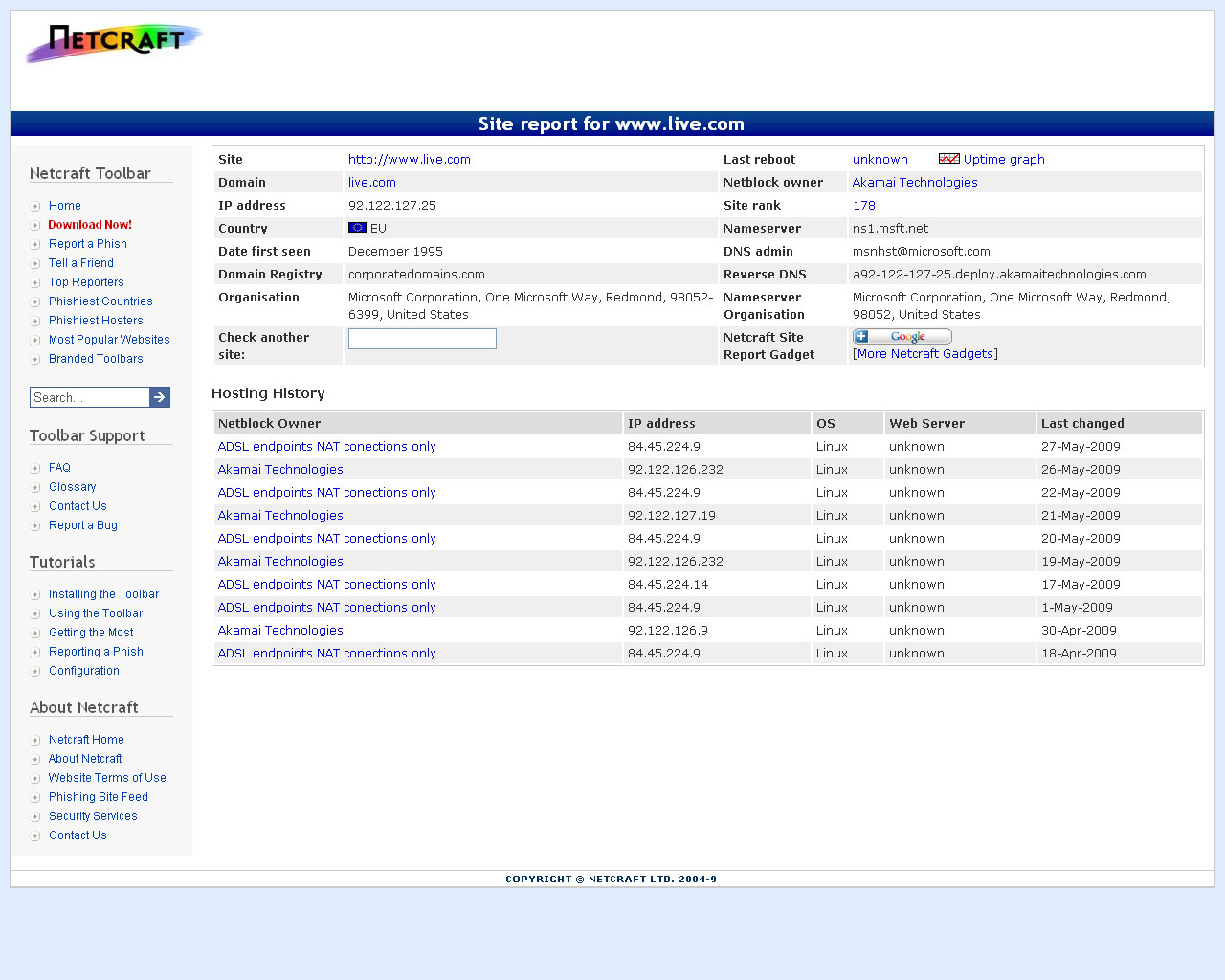Select the registry corporatedomains.com
The width and height of the screenshot is (1225, 980).
coord(416,275)
